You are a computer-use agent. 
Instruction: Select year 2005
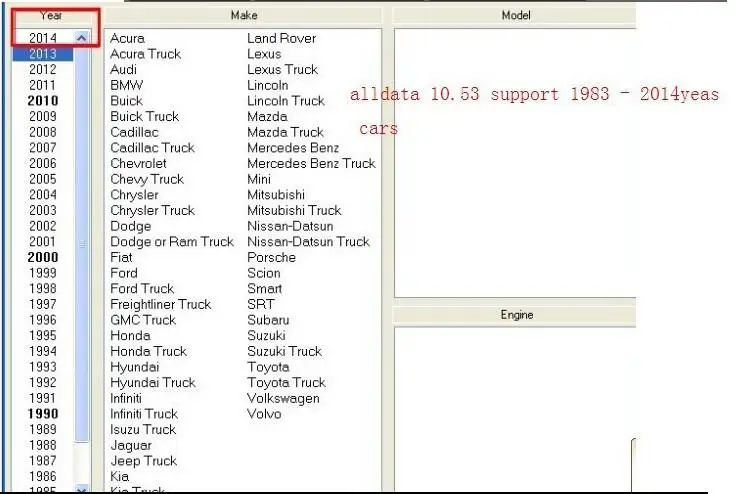(x=43, y=179)
